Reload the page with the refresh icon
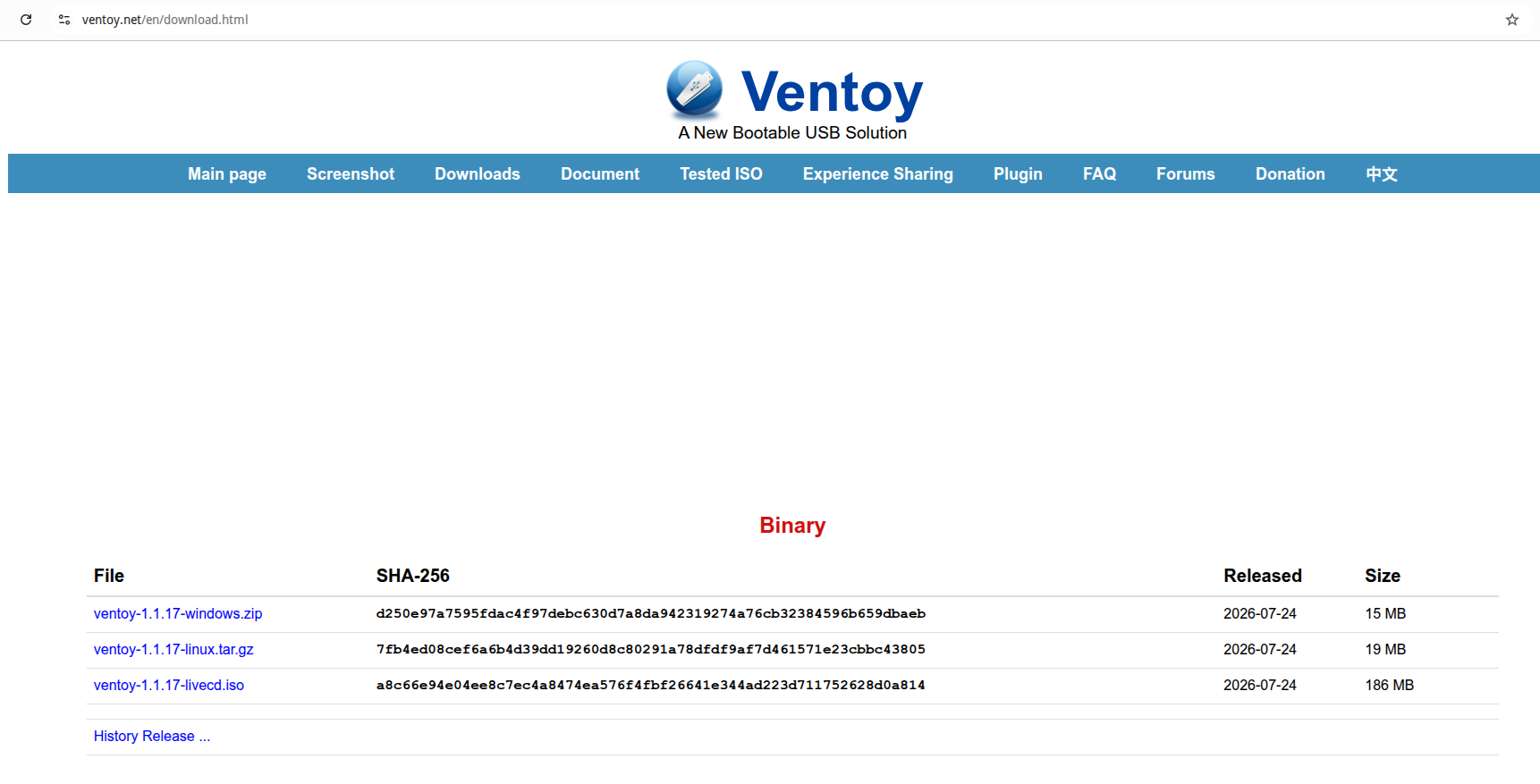This screenshot has width=1540, height=784. pyautogui.click(x=26, y=20)
